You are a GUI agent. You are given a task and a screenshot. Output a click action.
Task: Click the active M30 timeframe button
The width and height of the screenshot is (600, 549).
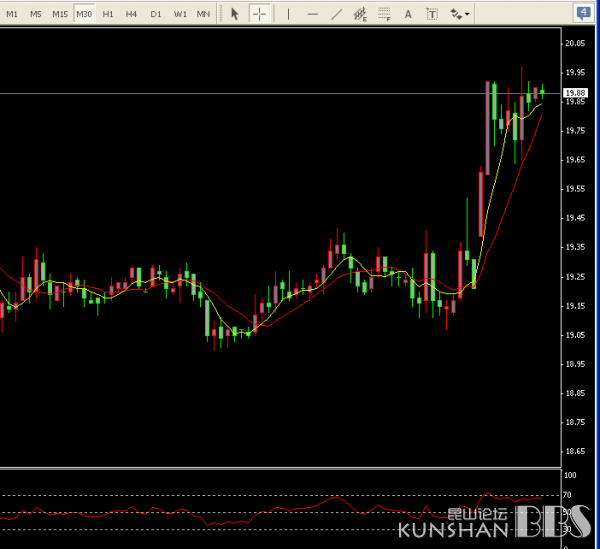point(84,14)
